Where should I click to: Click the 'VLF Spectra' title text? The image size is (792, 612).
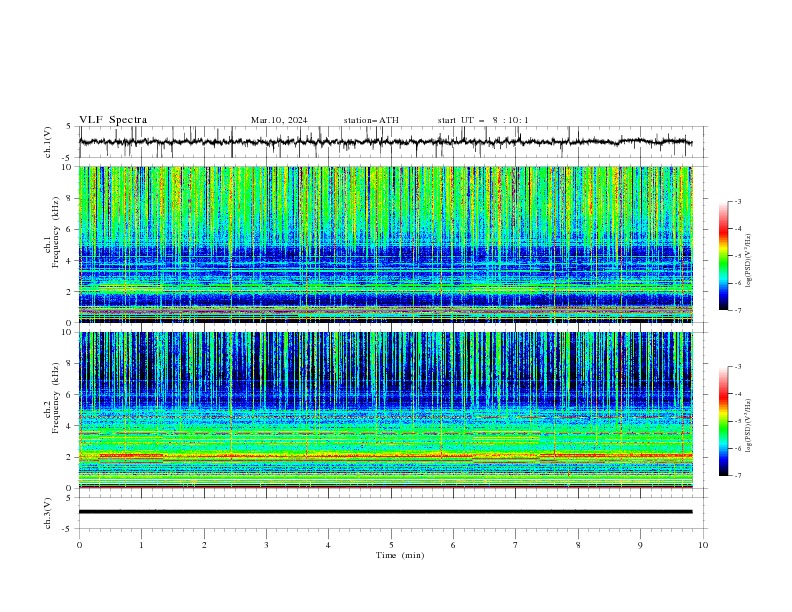(x=113, y=120)
